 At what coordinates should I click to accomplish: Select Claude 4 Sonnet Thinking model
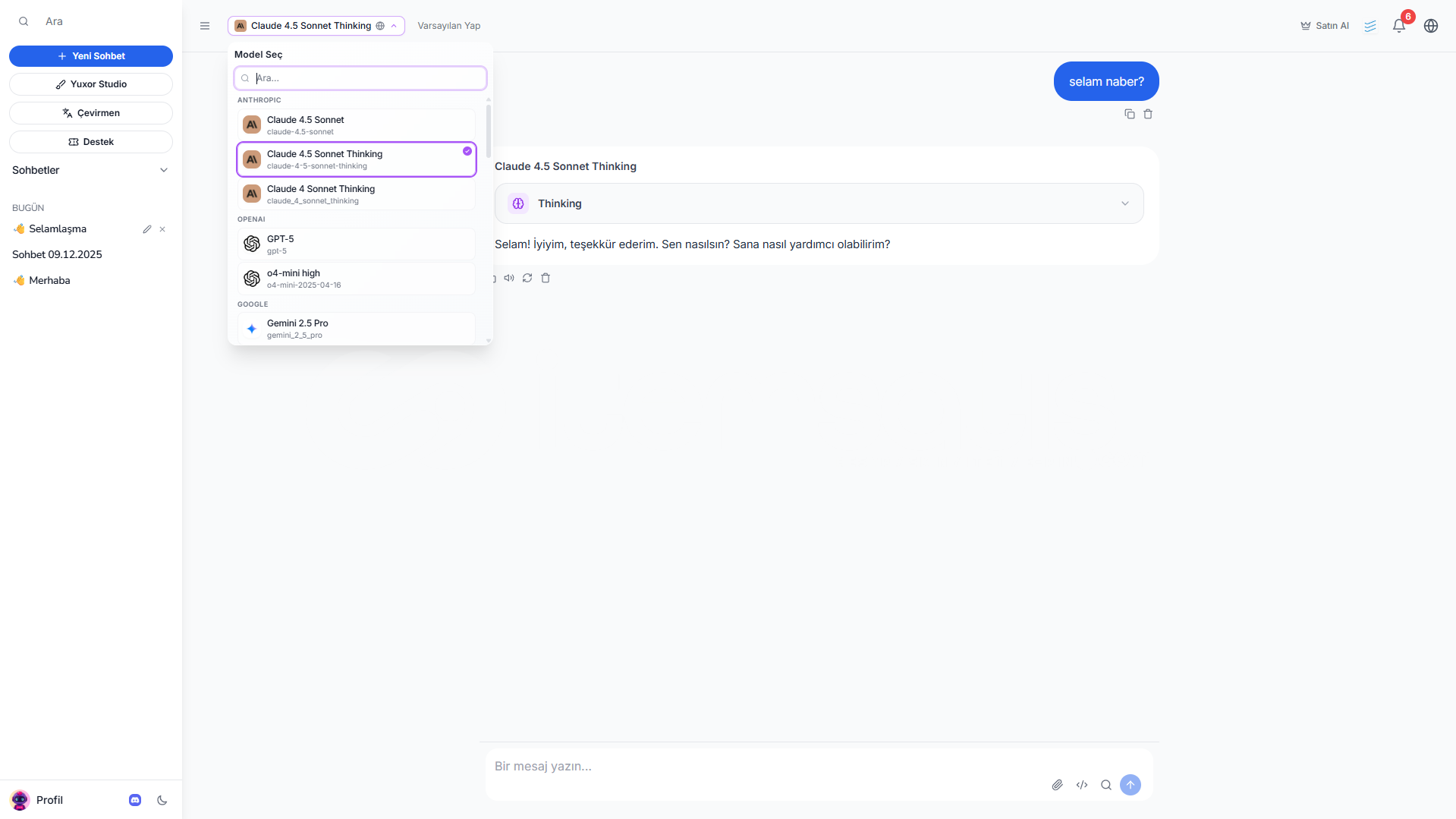[x=357, y=194]
